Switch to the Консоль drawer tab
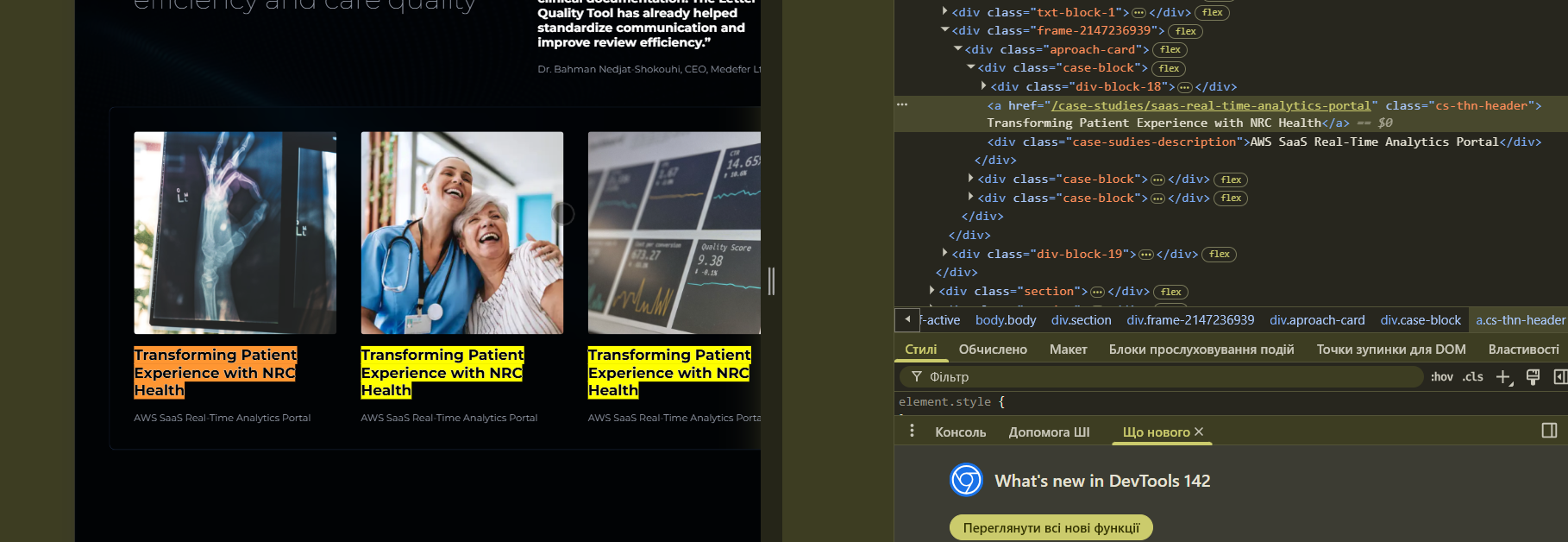This screenshot has height=542, width=1568. 960,432
